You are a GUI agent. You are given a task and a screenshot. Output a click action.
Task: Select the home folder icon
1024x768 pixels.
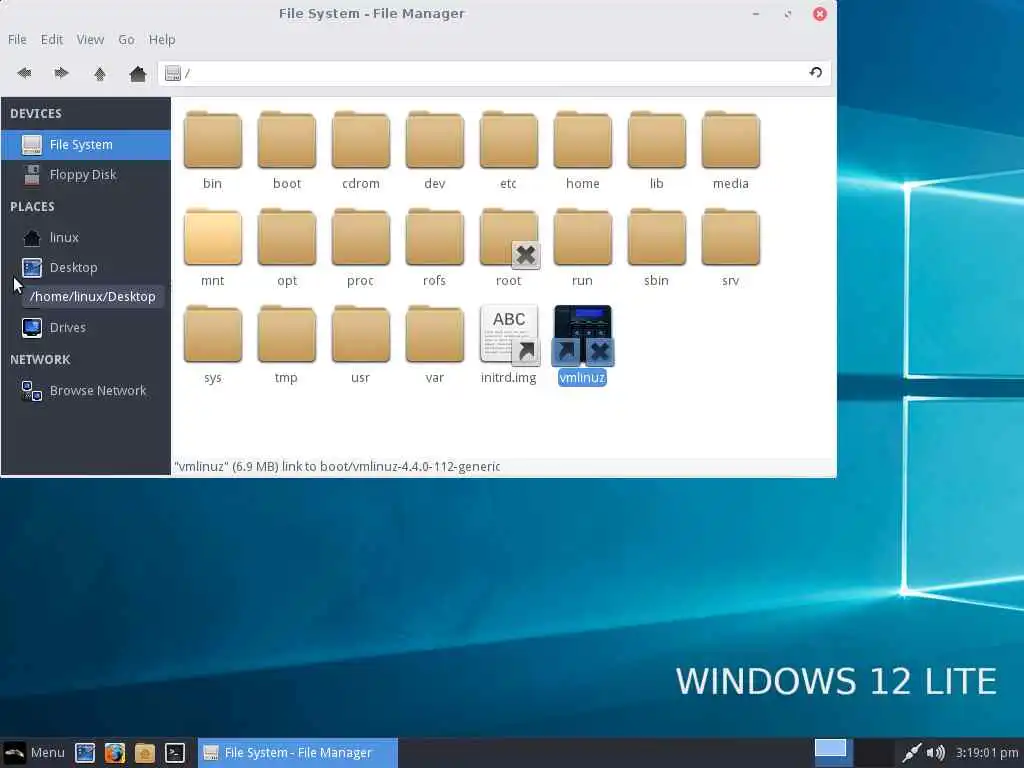point(583,140)
